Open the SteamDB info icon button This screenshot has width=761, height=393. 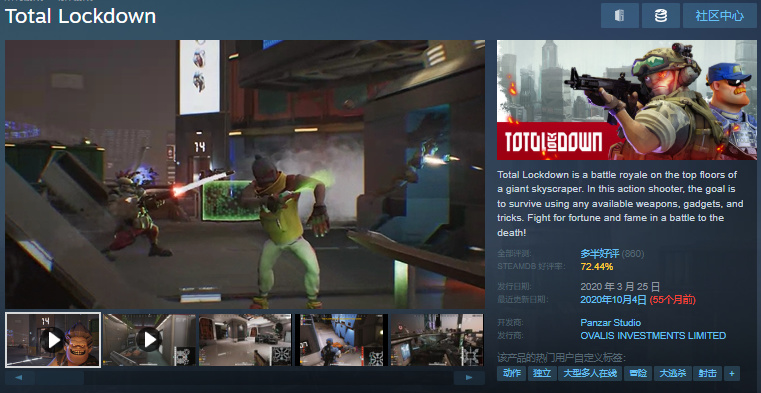(x=620, y=16)
